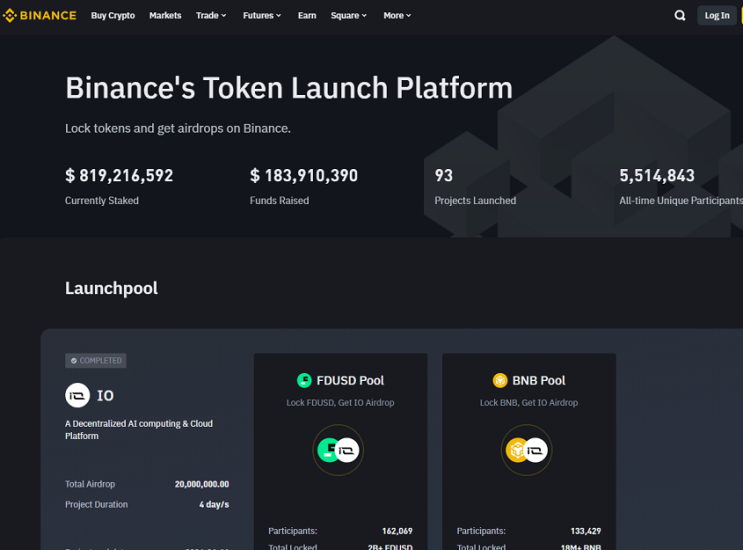Click the BNB-IO paired token graphic

pyautogui.click(x=526, y=450)
